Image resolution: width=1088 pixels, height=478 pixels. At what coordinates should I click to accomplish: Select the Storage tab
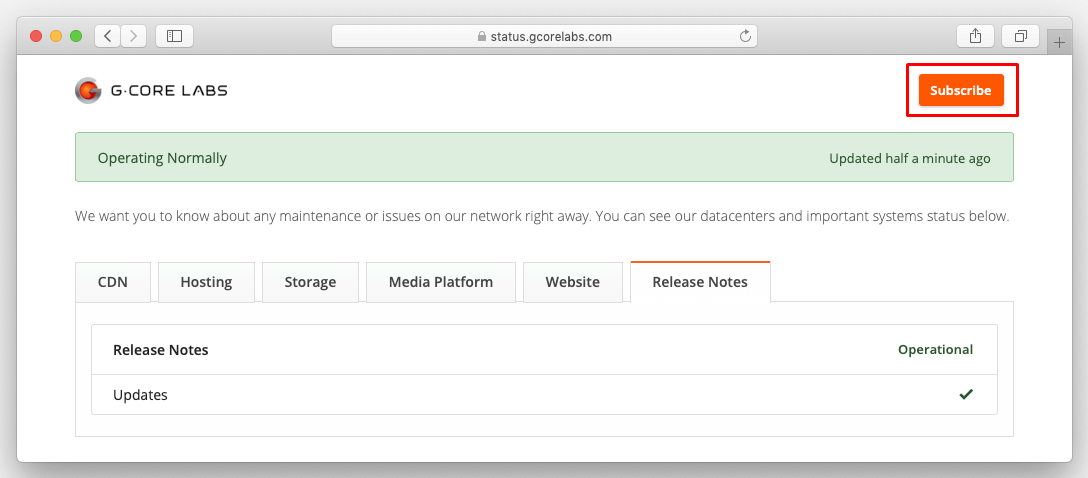click(x=310, y=282)
